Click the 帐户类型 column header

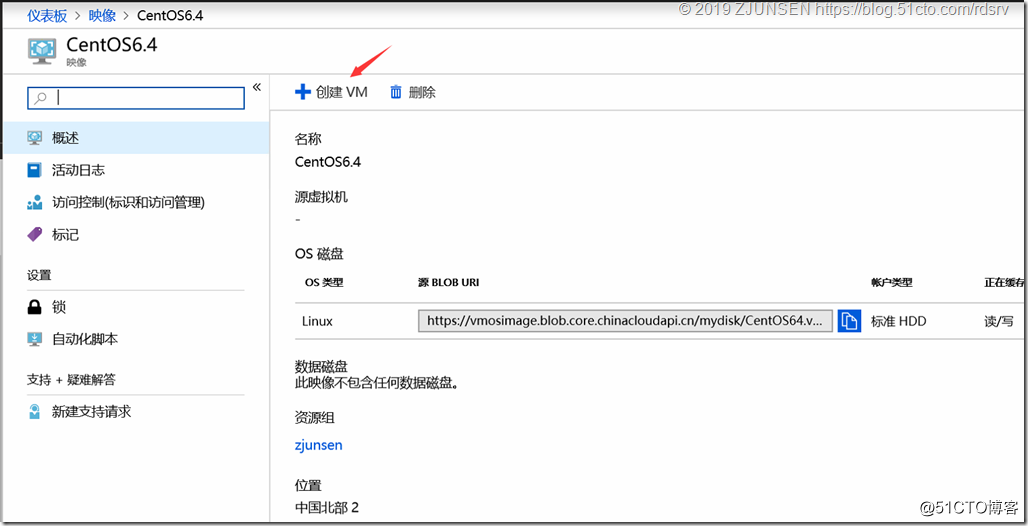point(892,283)
